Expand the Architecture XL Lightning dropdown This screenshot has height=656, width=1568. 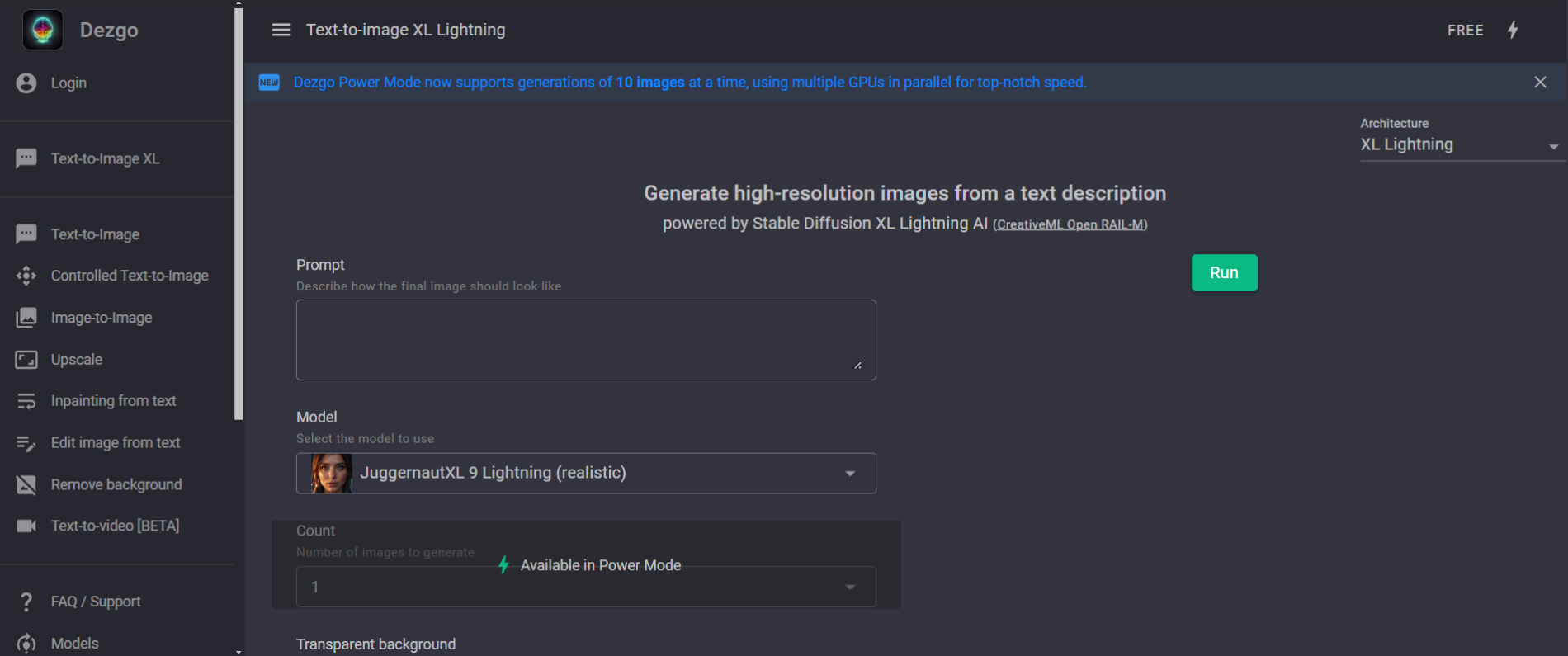[x=1461, y=144]
